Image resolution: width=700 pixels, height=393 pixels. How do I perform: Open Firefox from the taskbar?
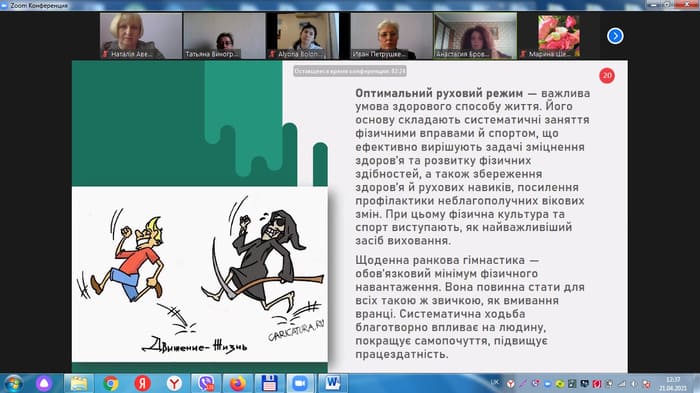238,383
